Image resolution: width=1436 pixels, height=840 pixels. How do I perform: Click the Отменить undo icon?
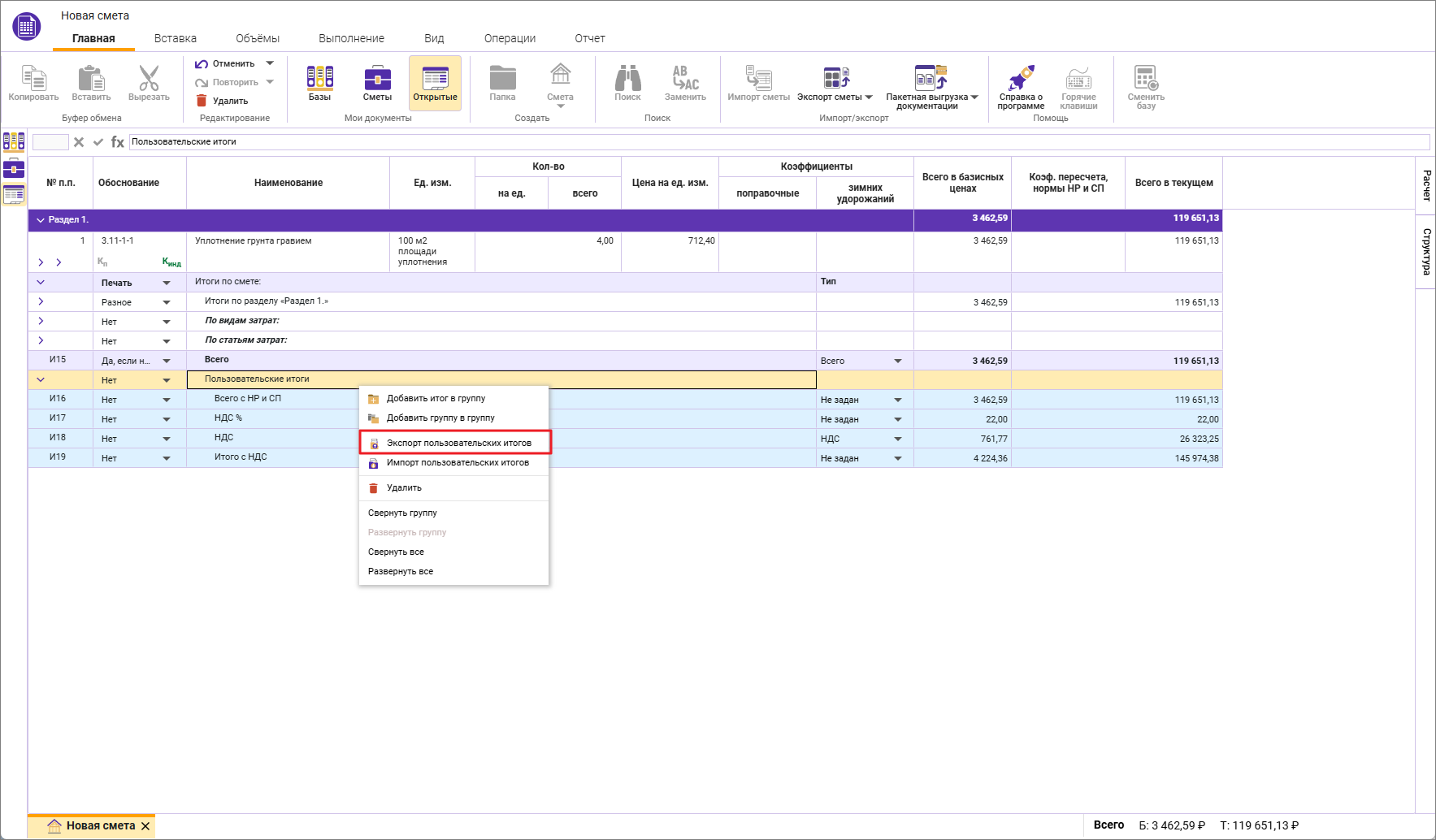click(x=202, y=63)
